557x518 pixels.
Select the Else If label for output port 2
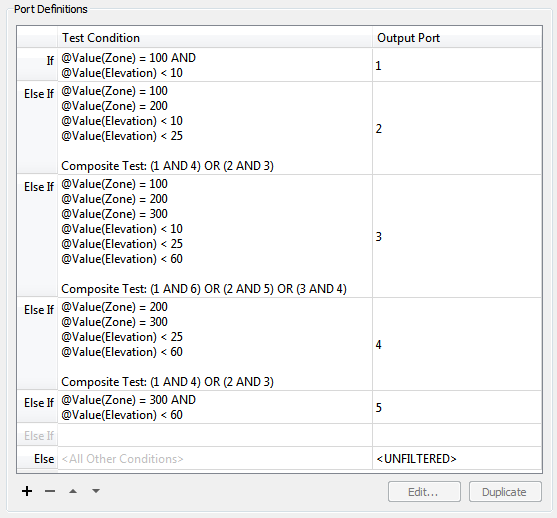[x=37, y=128]
